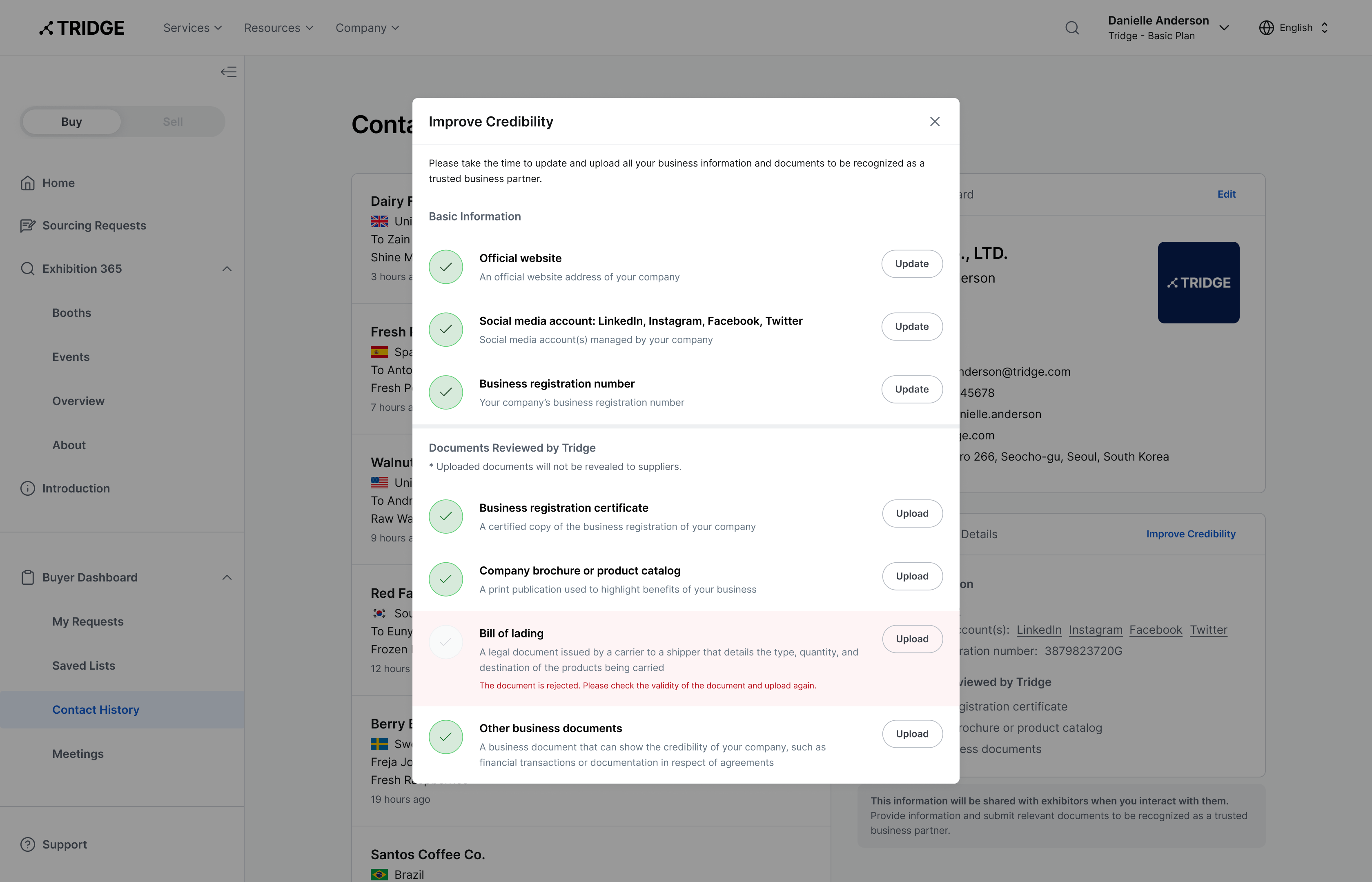The width and height of the screenshot is (1372, 882).
Task: Click the greyed Bill of lading check icon
Action: pyautogui.click(x=446, y=642)
